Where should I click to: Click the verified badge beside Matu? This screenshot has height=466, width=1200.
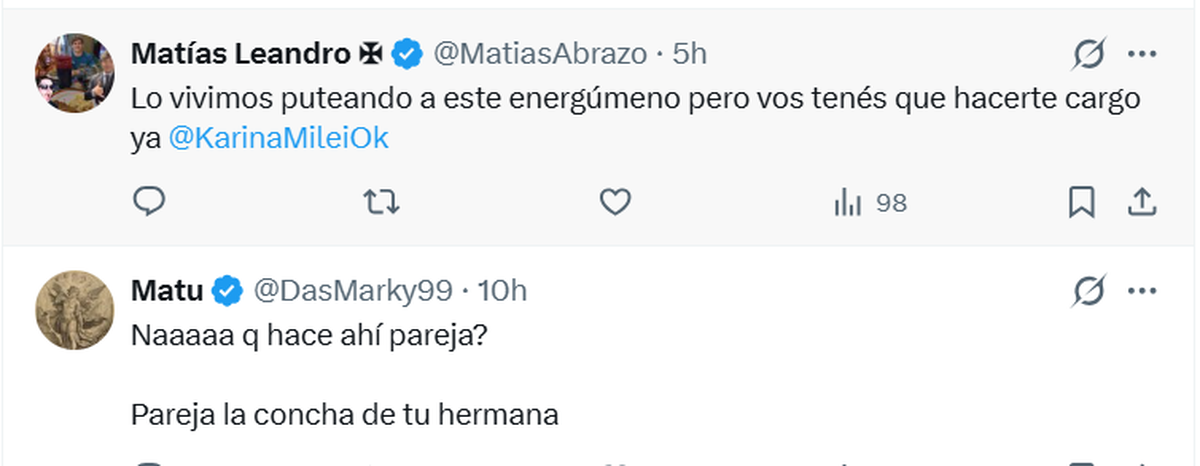click(228, 291)
